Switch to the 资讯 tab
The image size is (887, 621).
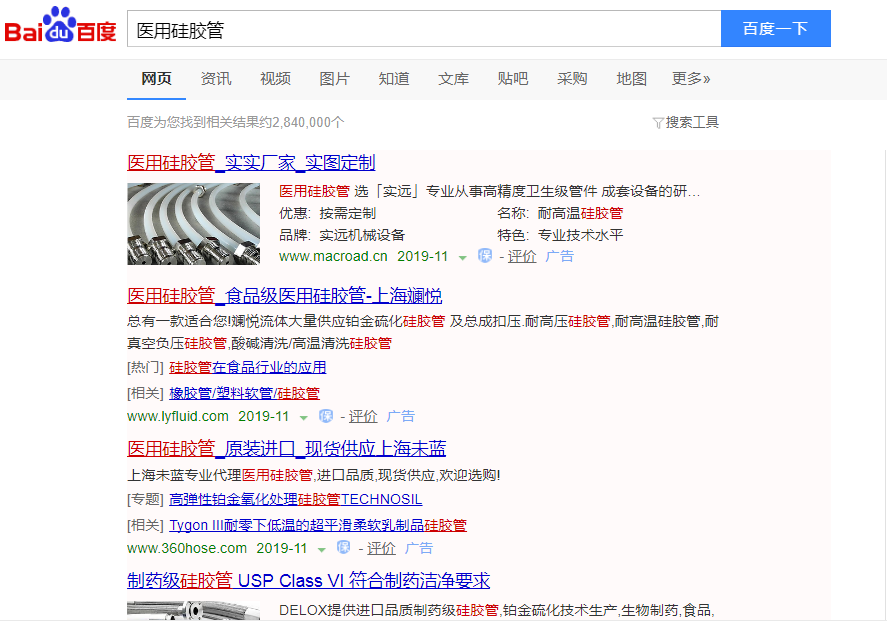point(216,79)
